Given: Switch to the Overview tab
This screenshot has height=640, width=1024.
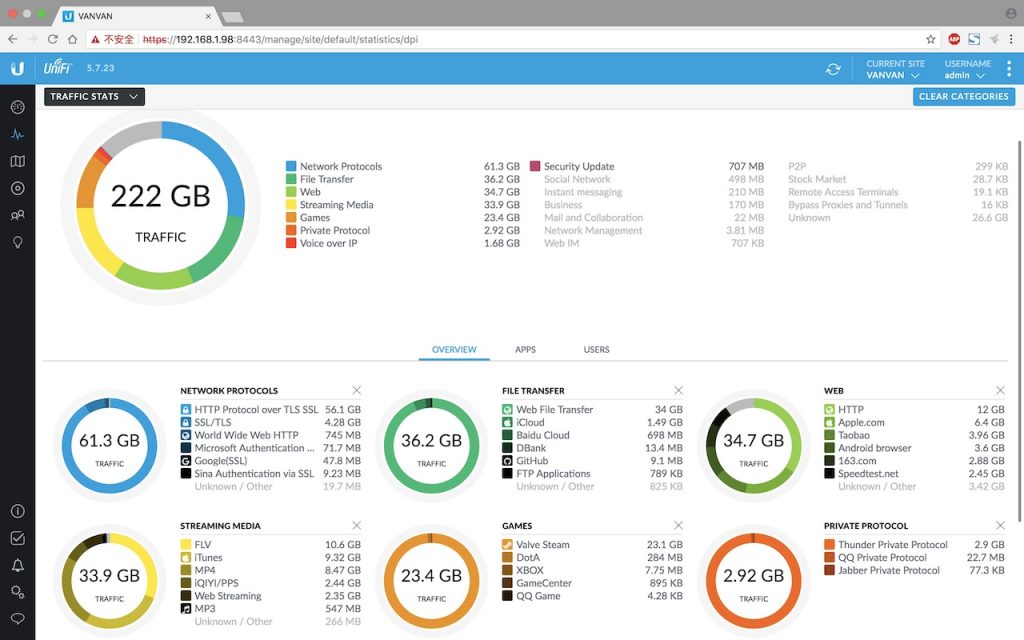Looking at the screenshot, I should click(x=454, y=349).
